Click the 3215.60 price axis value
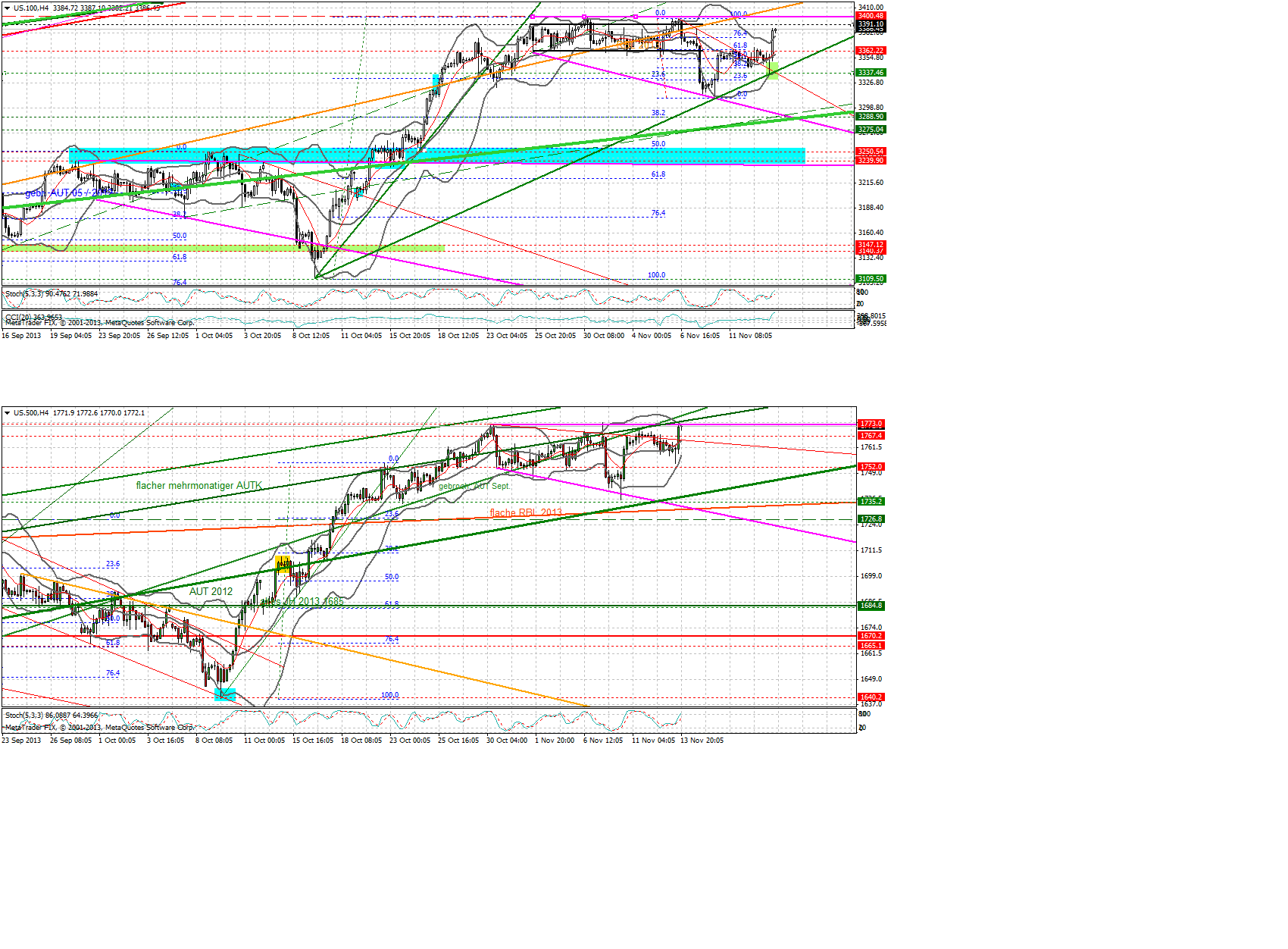 point(871,183)
